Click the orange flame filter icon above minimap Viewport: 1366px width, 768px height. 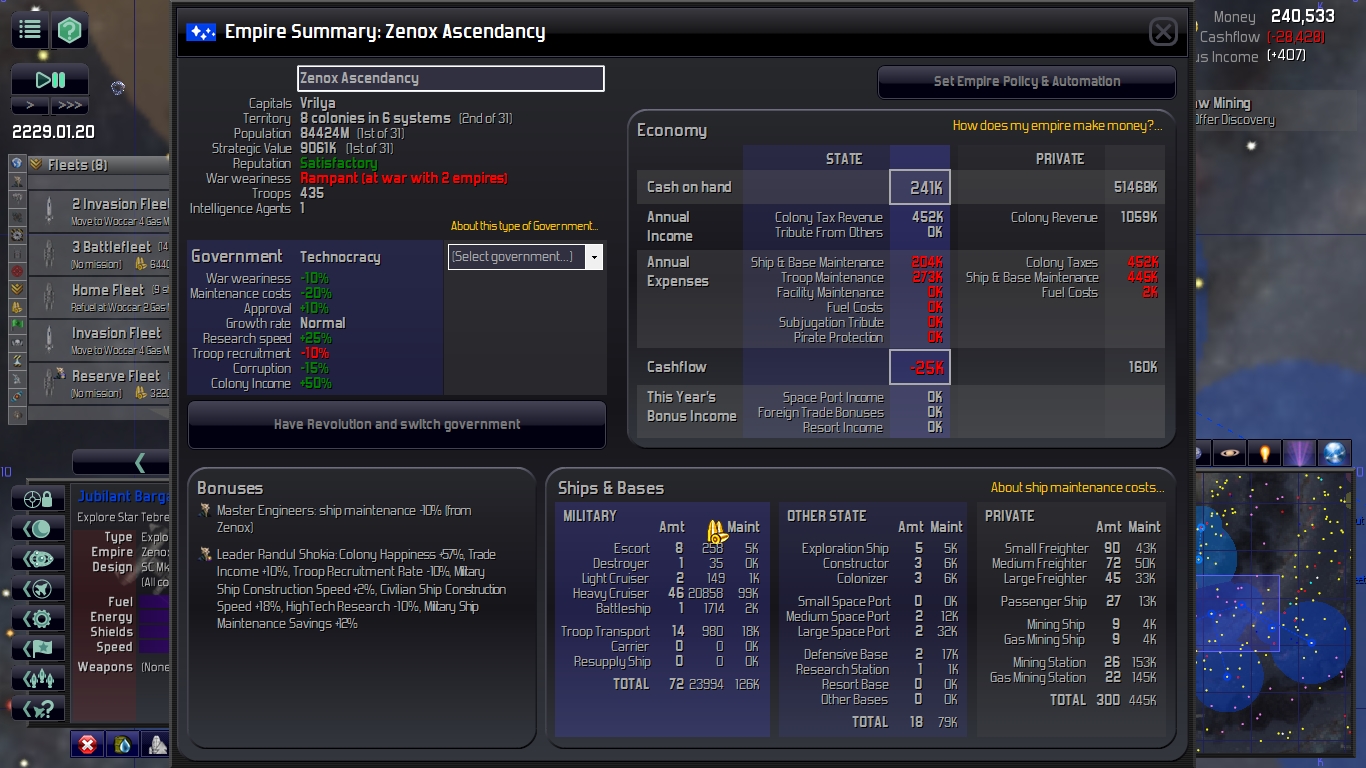pos(1265,453)
